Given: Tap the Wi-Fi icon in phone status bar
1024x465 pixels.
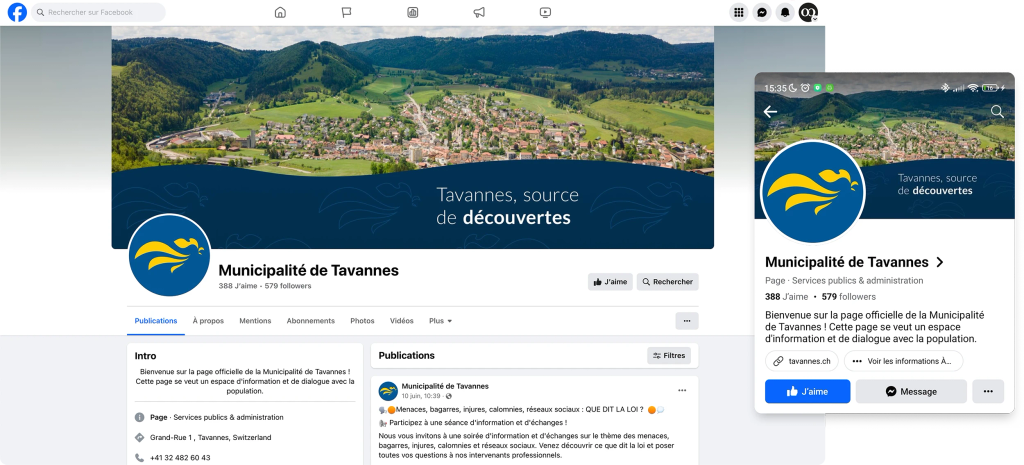Looking at the screenshot, I should [973, 88].
